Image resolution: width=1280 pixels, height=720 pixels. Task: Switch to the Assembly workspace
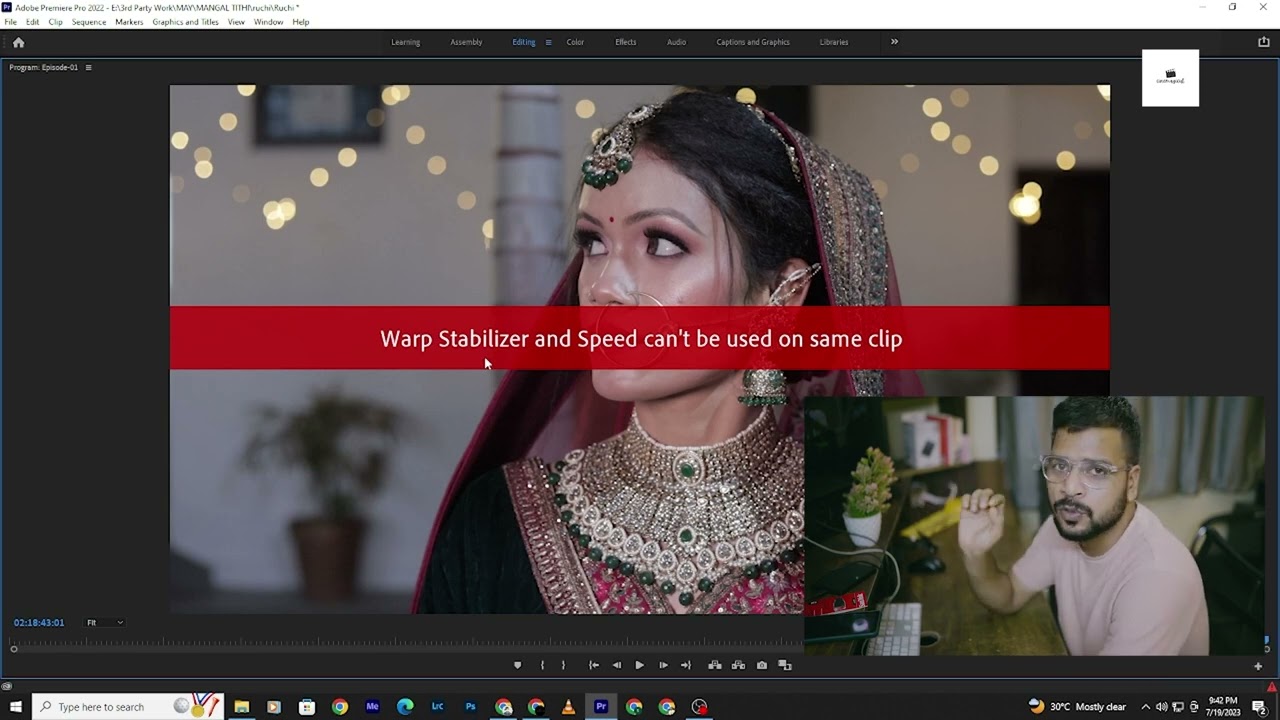(x=466, y=42)
